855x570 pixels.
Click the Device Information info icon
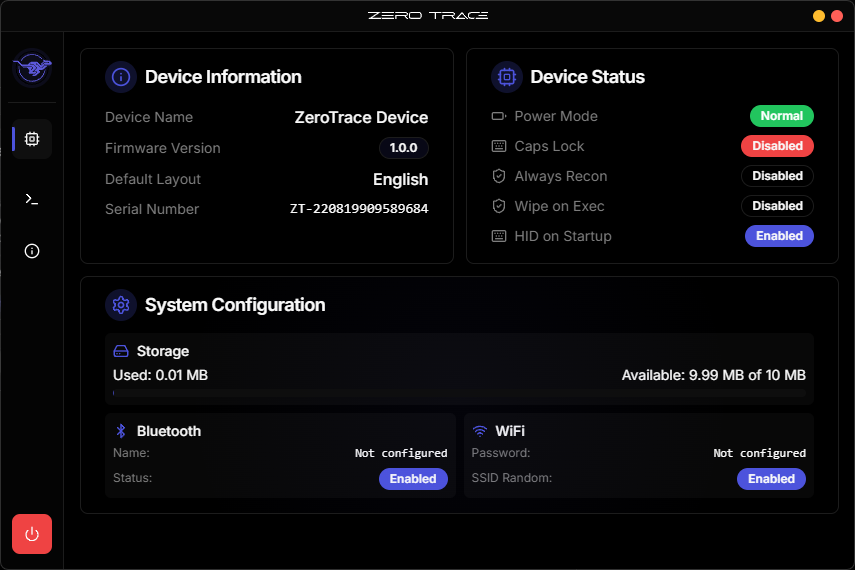coord(121,77)
